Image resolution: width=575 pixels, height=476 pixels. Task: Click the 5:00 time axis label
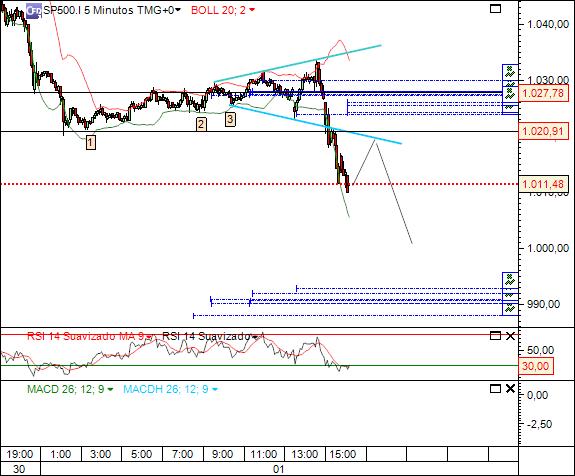pyautogui.click(x=142, y=454)
